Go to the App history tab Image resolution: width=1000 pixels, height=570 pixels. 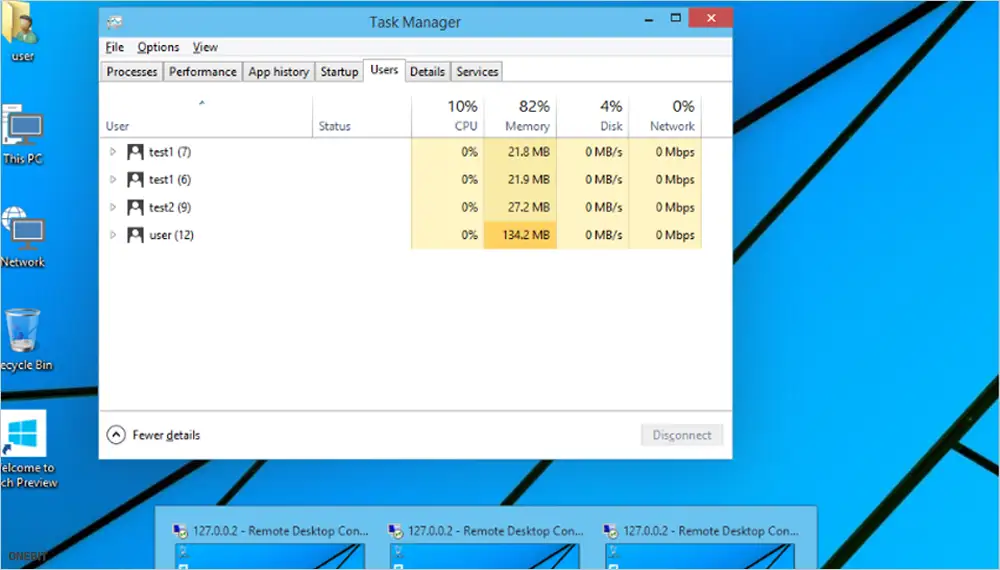[278, 72]
